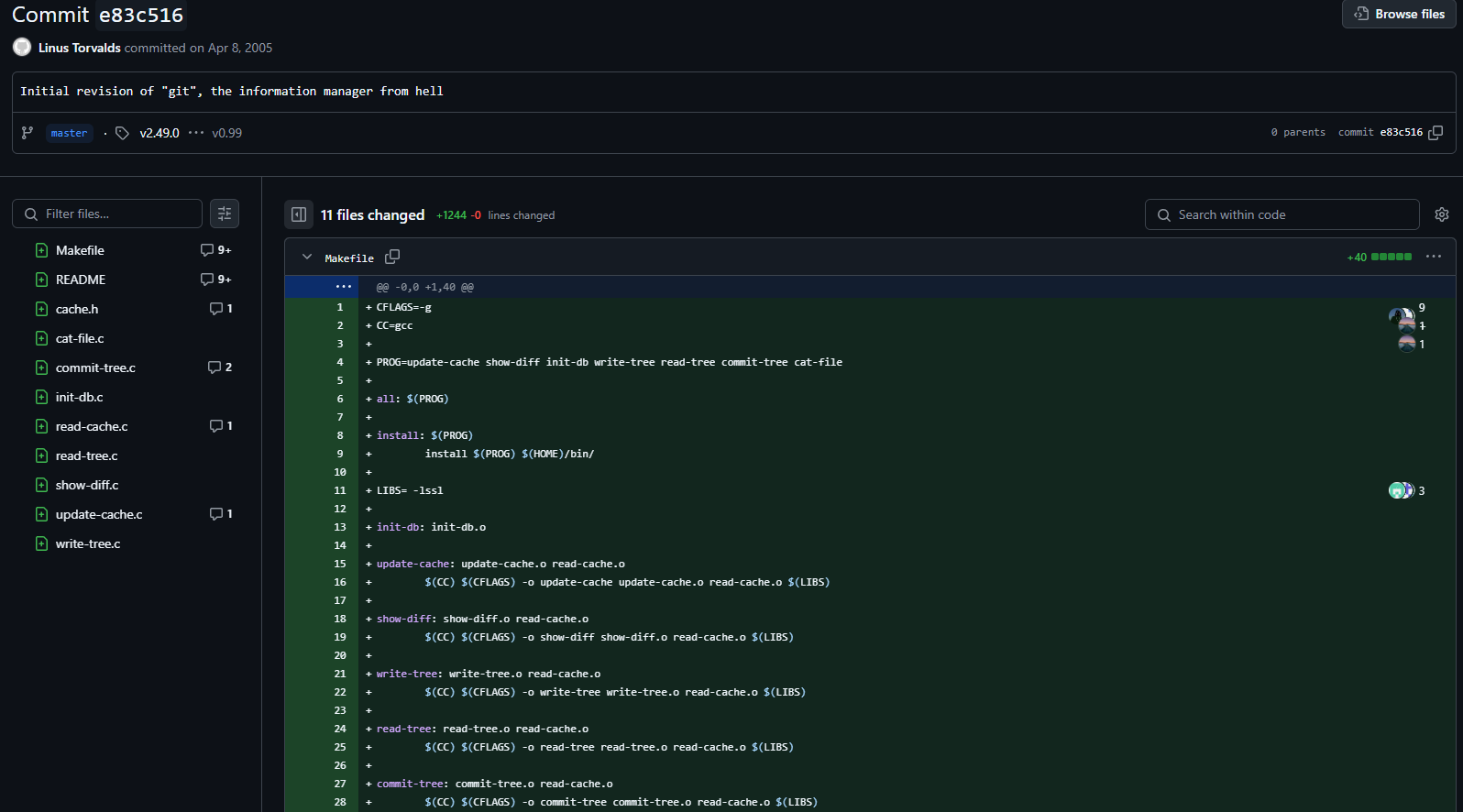Screen dimensions: 1463x812
Task: Click added-file icon next to show-diff.c
Action: coord(41,485)
